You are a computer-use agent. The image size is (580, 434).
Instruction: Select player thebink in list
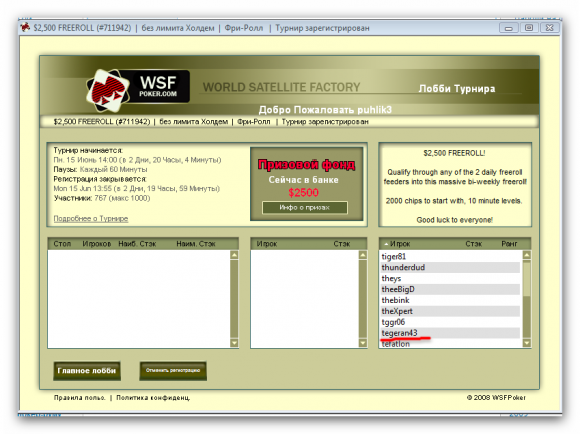[x=451, y=300]
